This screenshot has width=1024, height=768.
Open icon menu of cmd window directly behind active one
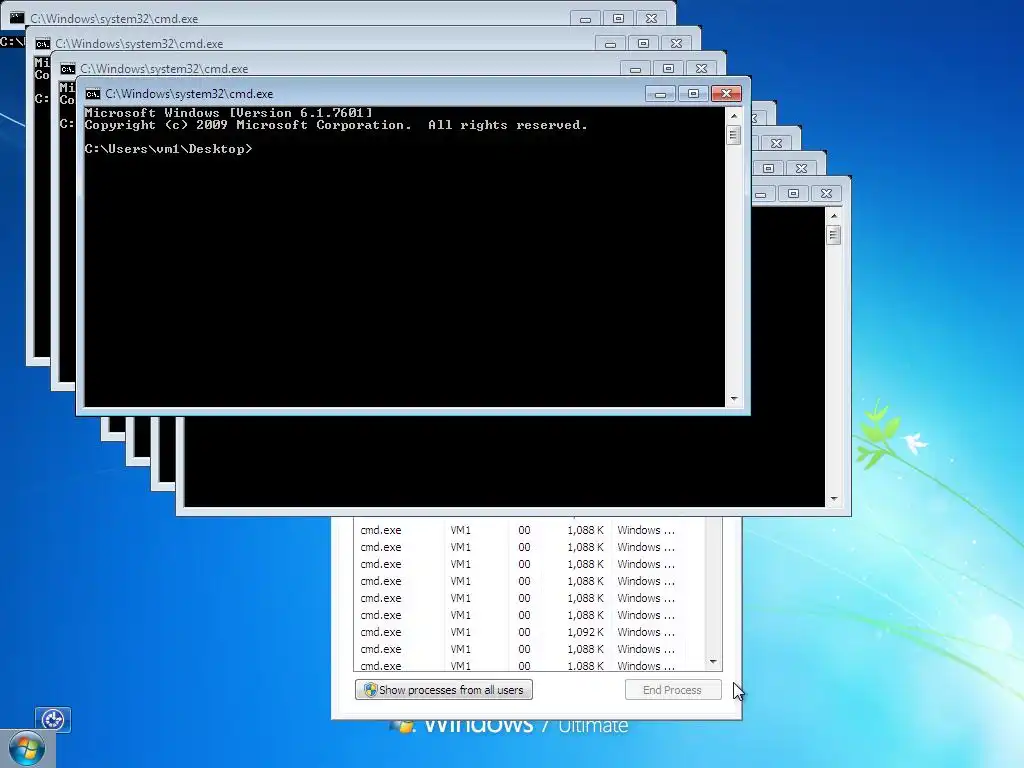(x=67, y=69)
